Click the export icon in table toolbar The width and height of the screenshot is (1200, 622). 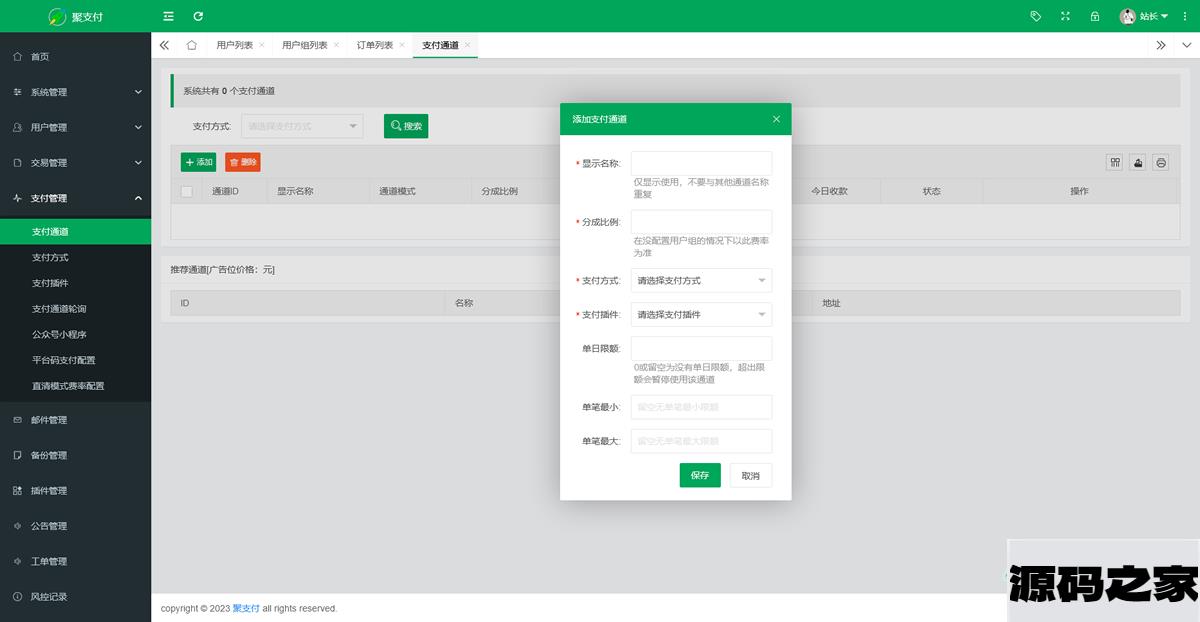(1138, 162)
